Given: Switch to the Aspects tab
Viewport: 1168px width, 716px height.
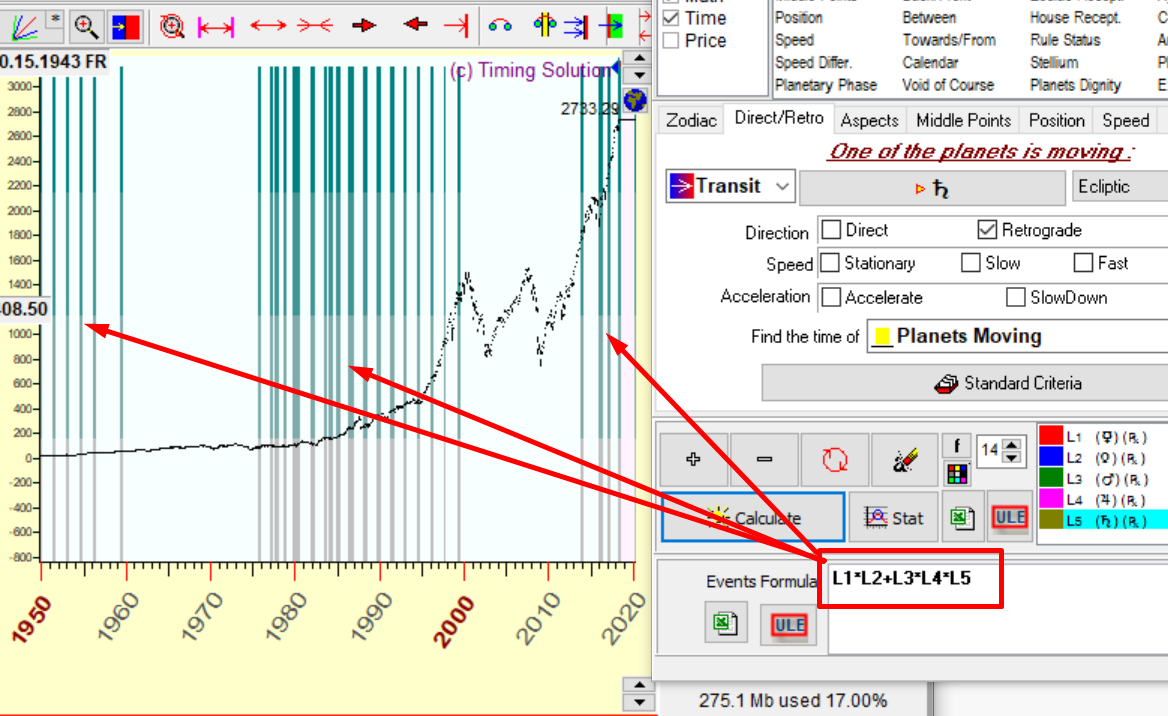Looking at the screenshot, I should click(868, 120).
